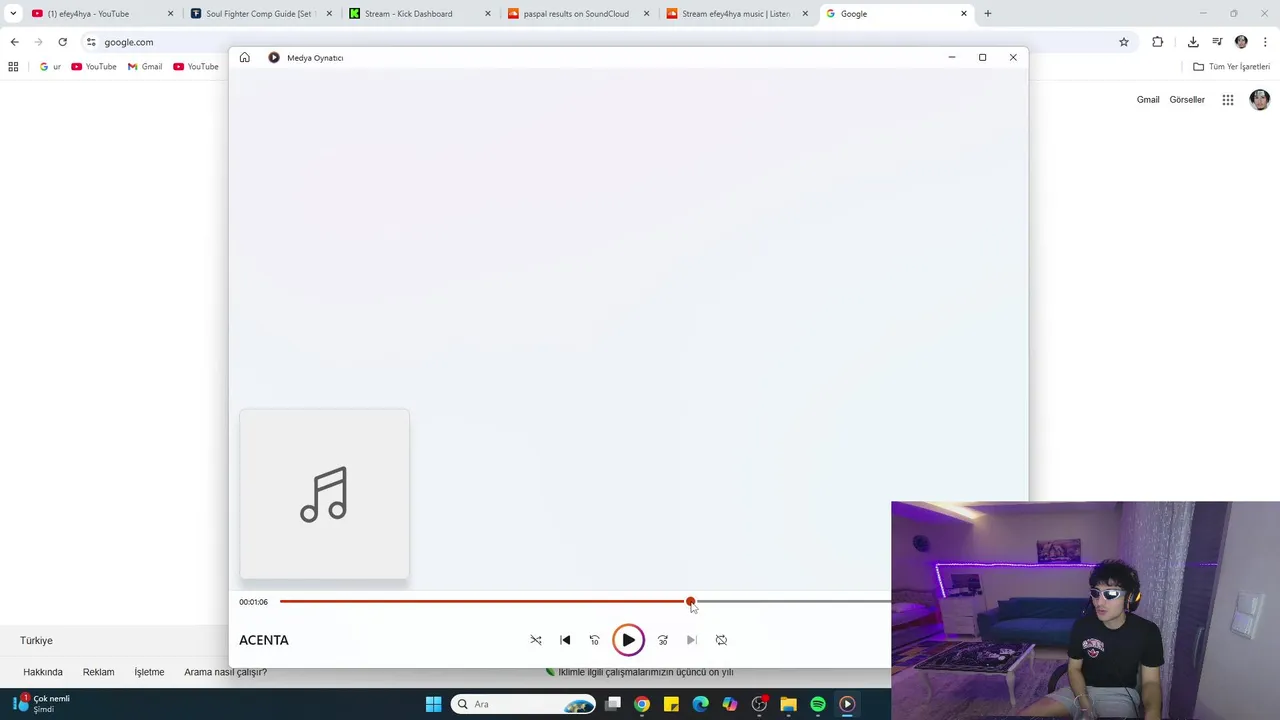The width and height of the screenshot is (1280, 720).
Task: Skip back 10 seconds
Action: pyautogui.click(x=594, y=640)
